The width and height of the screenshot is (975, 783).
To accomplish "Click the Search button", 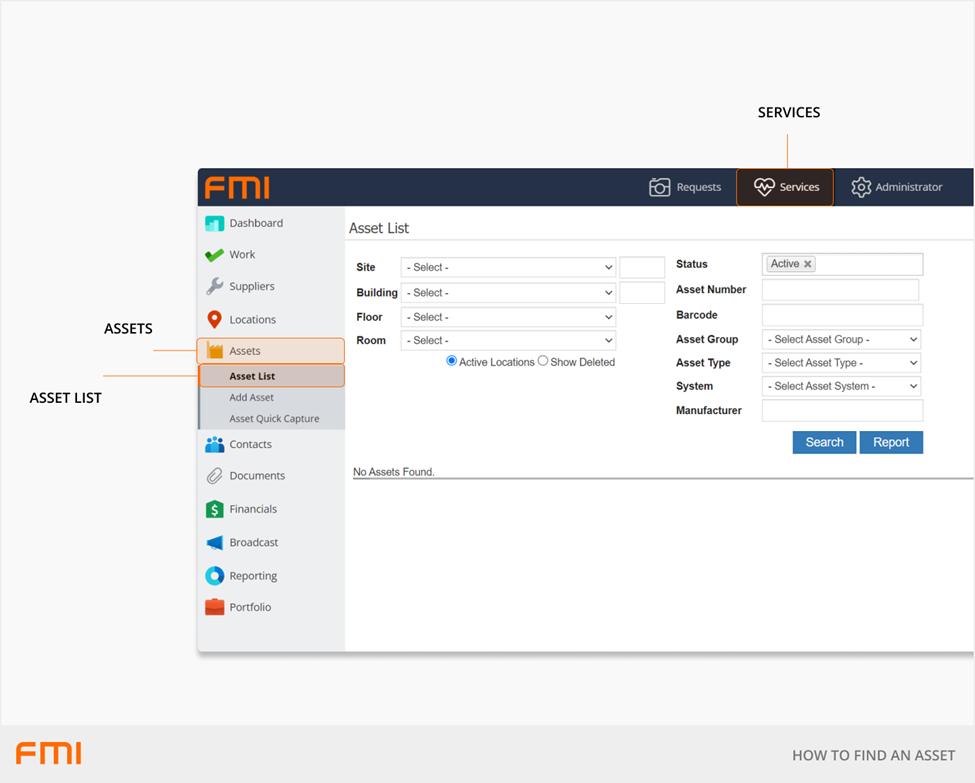I will pos(824,442).
